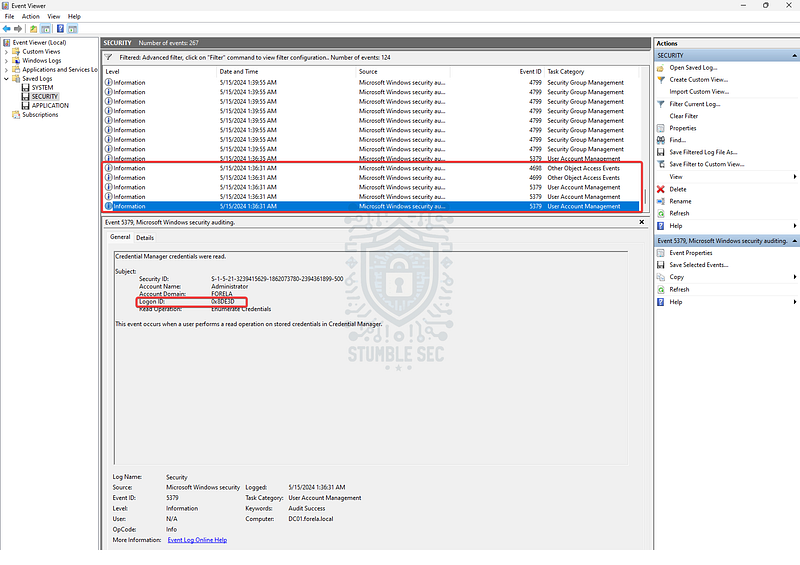Open the File menu

tap(9, 16)
